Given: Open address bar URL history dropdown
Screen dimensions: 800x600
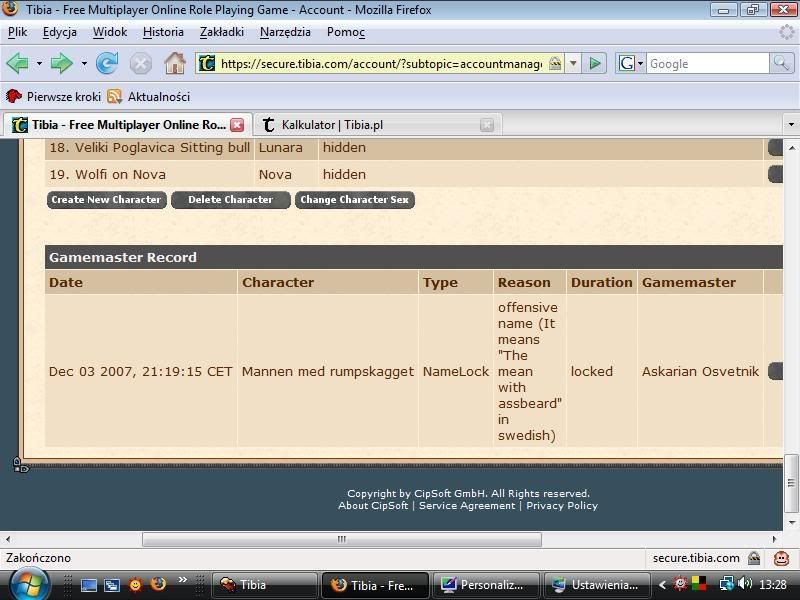Looking at the screenshot, I should tap(573, 64).
